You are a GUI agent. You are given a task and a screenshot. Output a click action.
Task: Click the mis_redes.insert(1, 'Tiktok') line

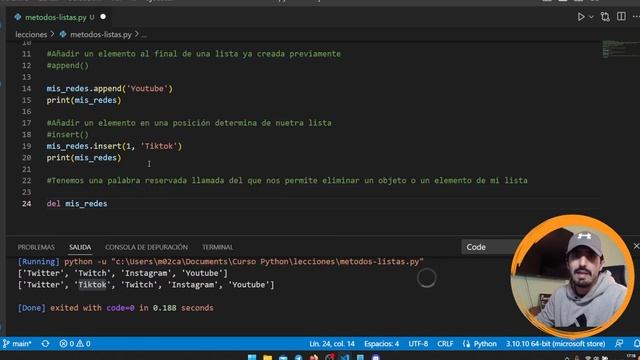(x=114, y=146)
